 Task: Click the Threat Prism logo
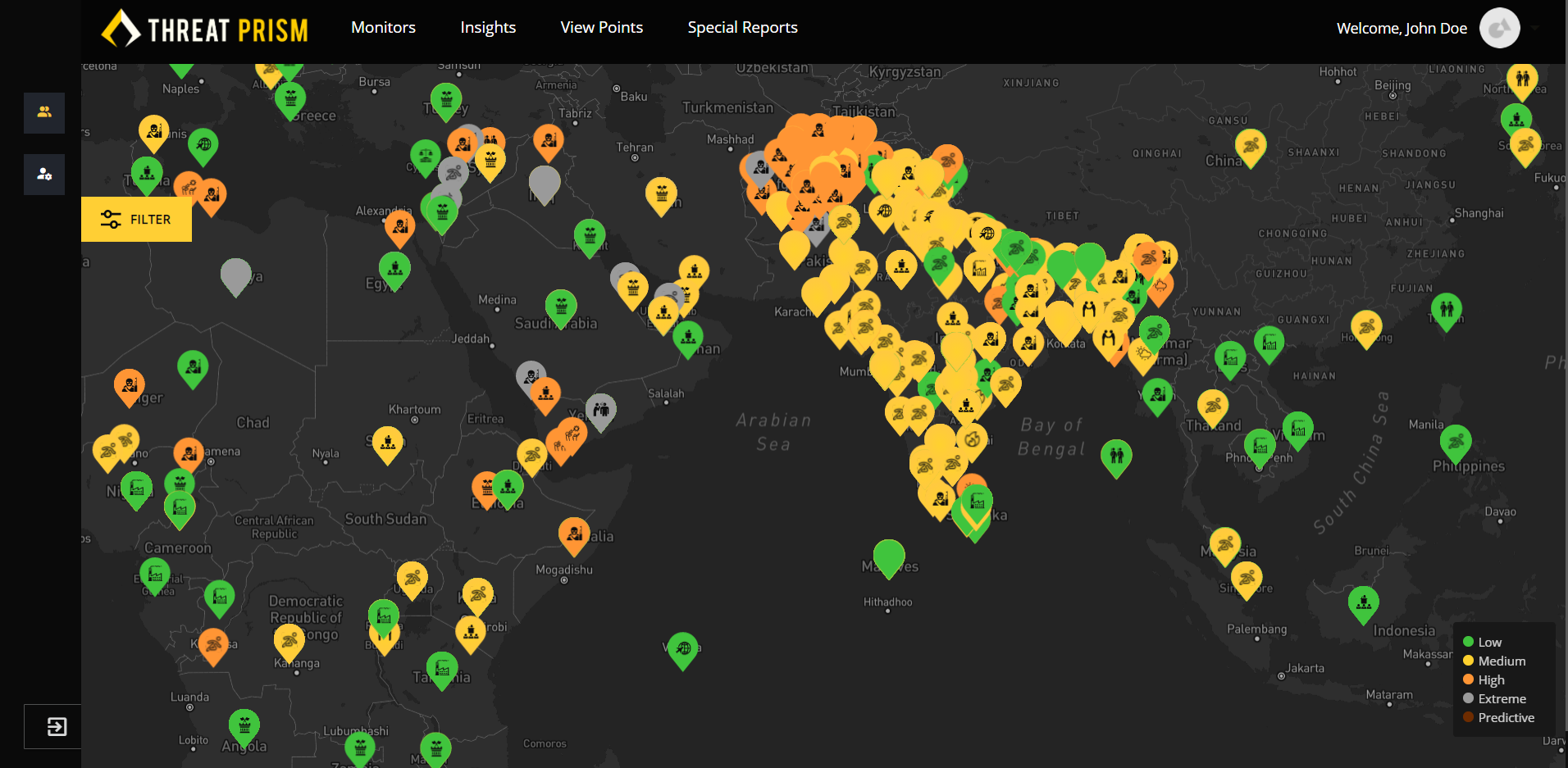point(205,30)
